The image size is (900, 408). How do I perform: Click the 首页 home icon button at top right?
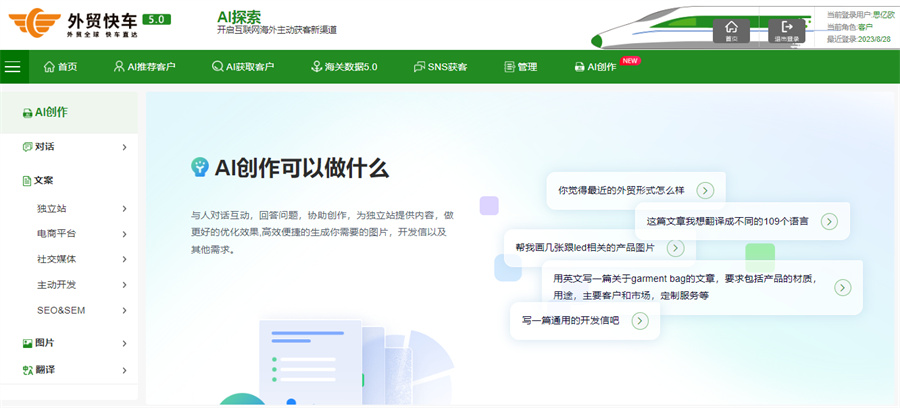point(731,30)
